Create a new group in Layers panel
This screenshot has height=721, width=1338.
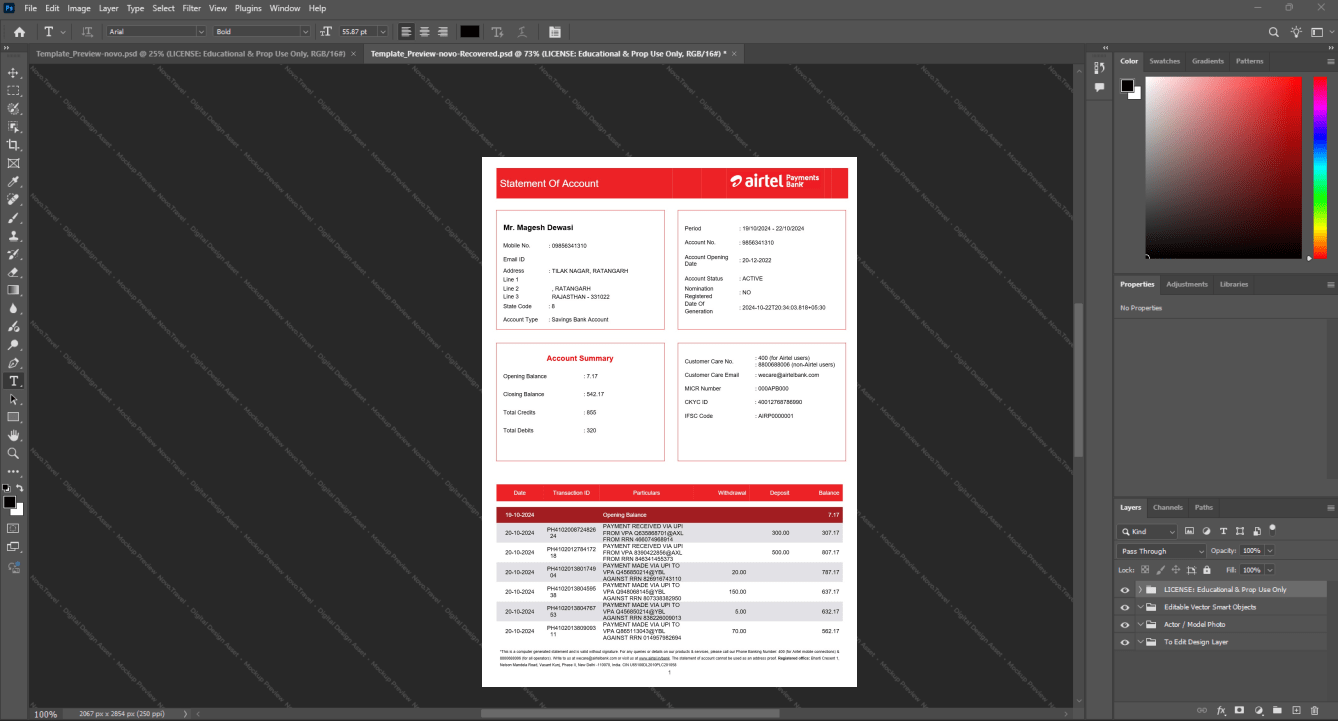1277,710
